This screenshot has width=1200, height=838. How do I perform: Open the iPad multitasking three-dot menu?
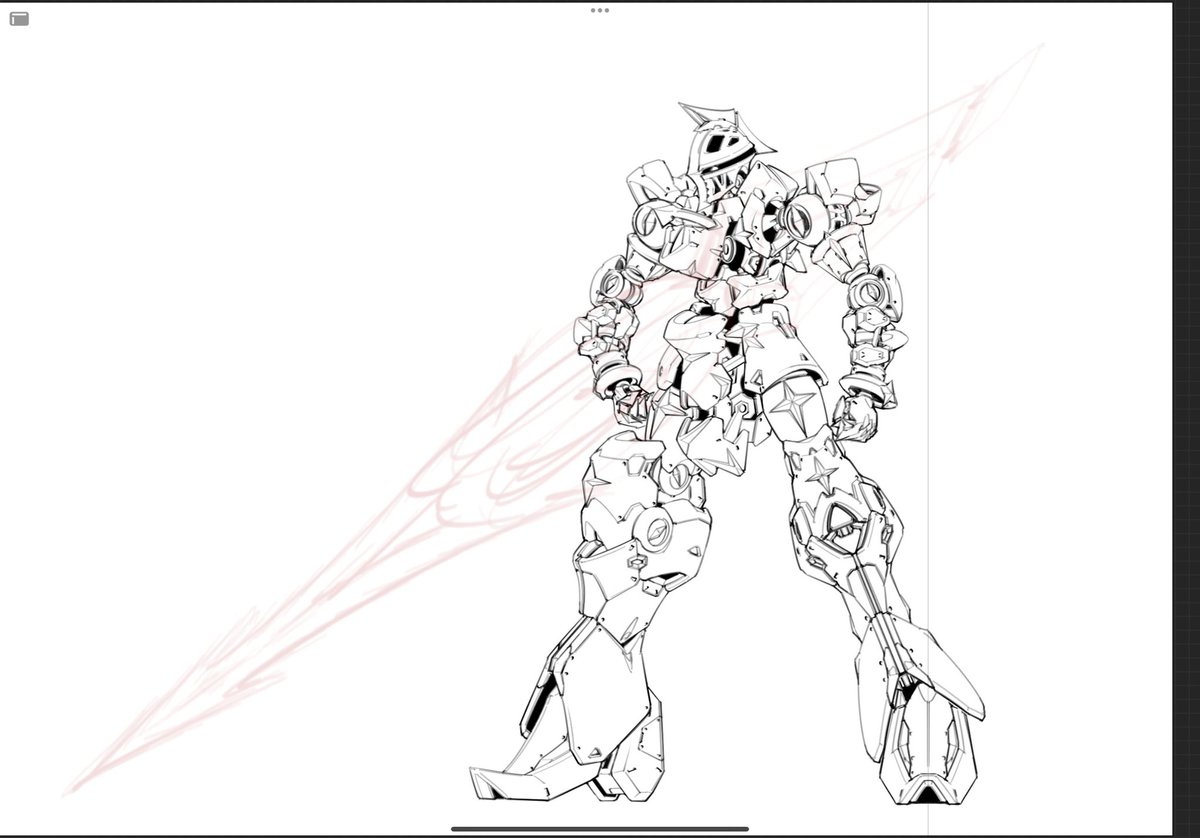tap(600, 10)
